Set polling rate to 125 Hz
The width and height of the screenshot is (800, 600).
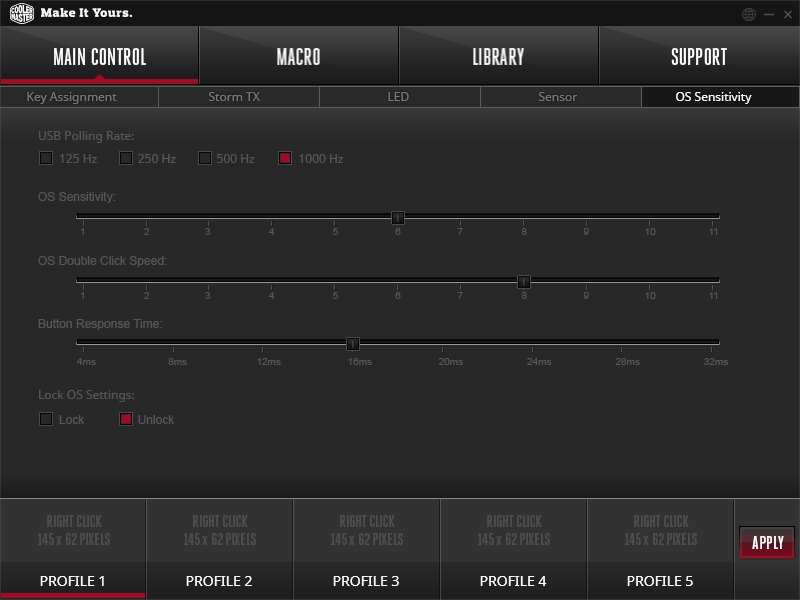46,158
